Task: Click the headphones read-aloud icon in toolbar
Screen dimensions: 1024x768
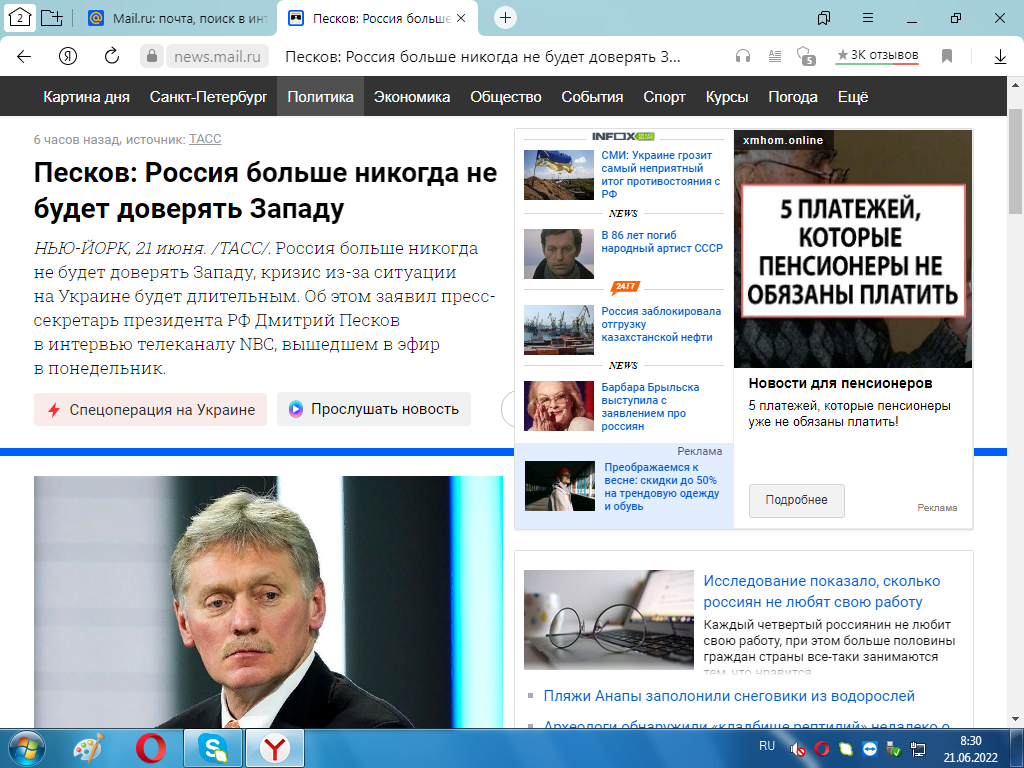Action: [745, 56]
